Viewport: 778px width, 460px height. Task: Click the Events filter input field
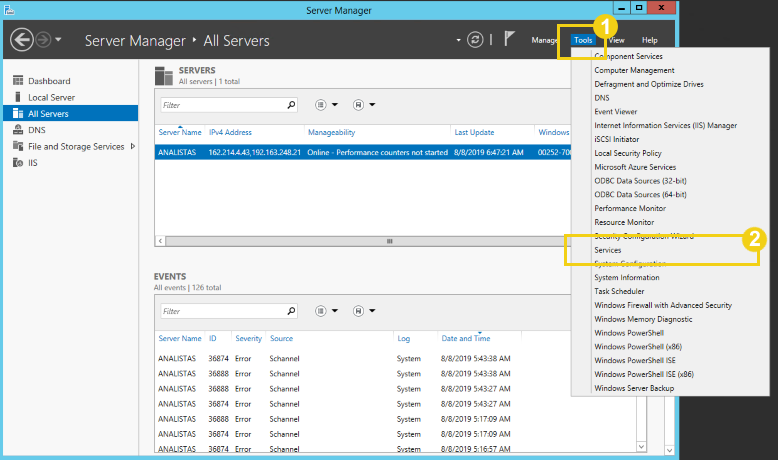tap(223, 311)
